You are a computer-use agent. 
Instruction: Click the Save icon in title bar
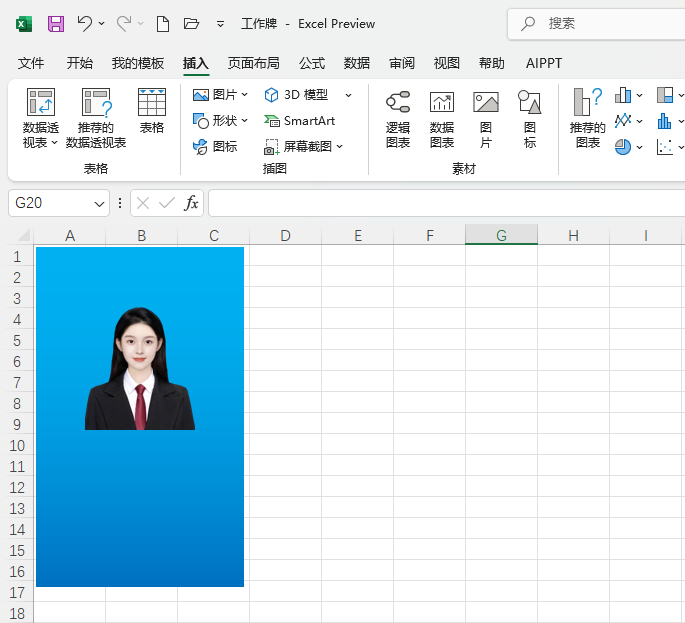point(56,24)
